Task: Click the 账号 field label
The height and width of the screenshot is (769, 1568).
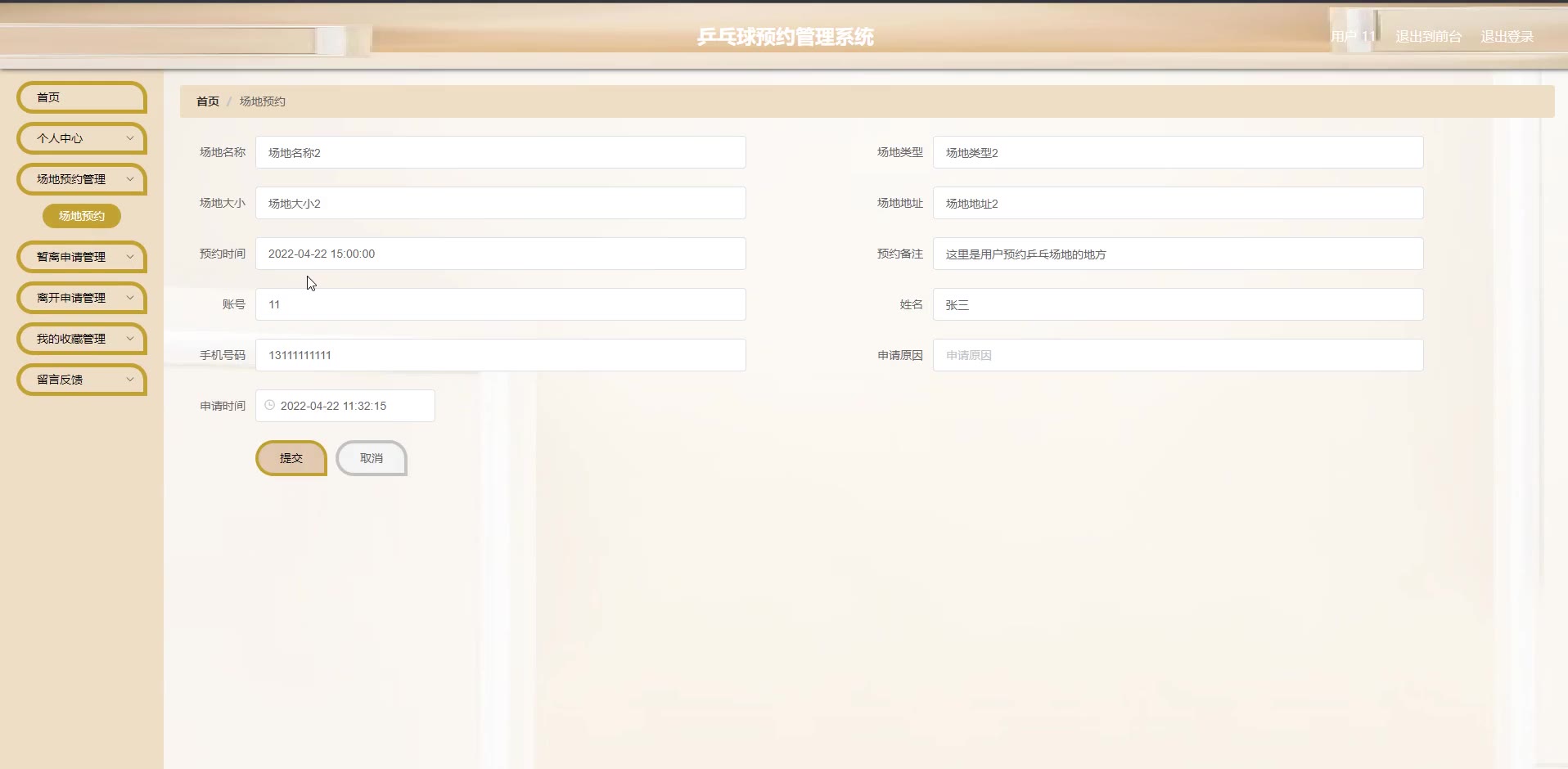Action: coord(234,304)
